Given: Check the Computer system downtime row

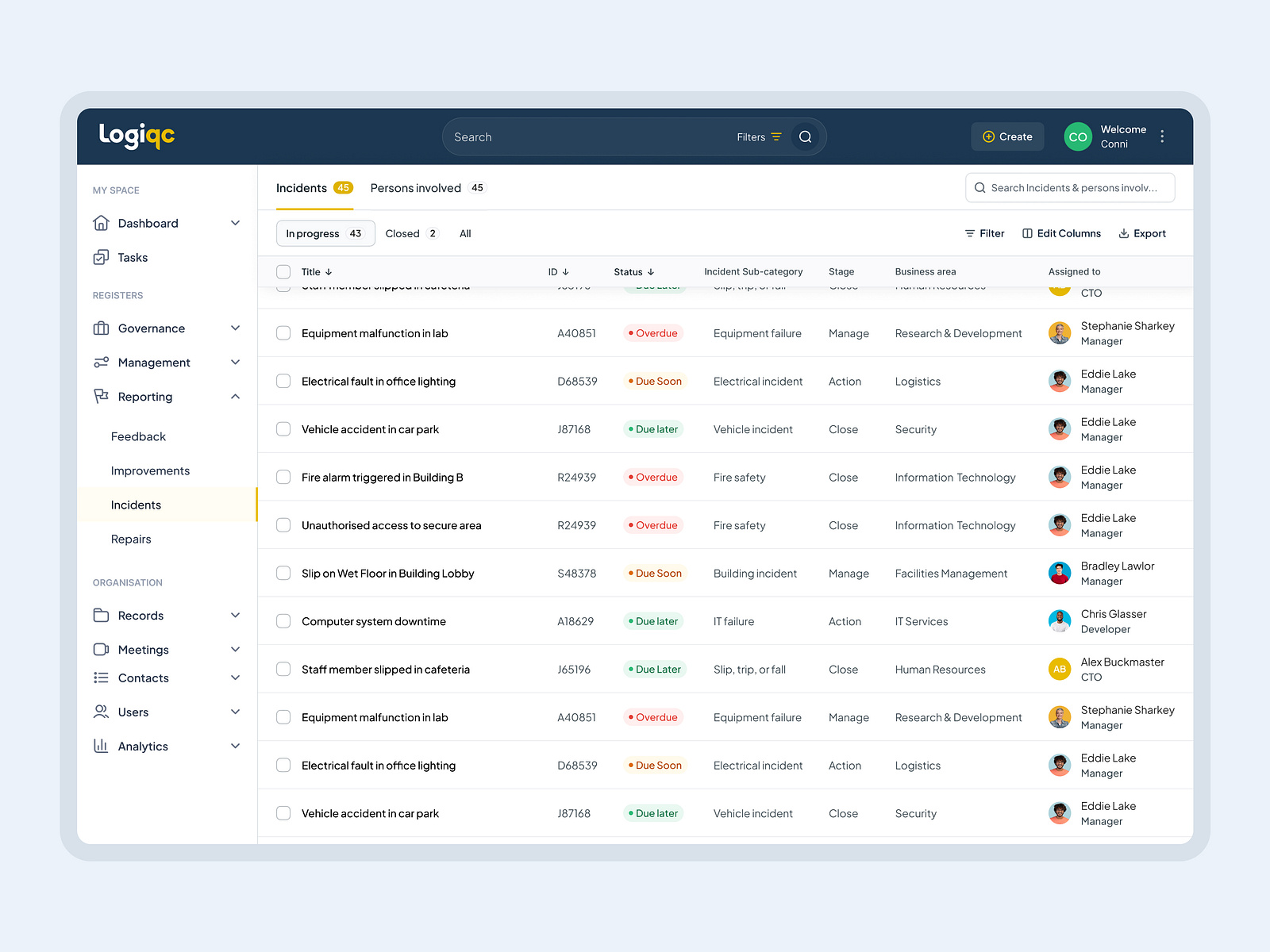Looking at the screenshot, I should (283, 621).
